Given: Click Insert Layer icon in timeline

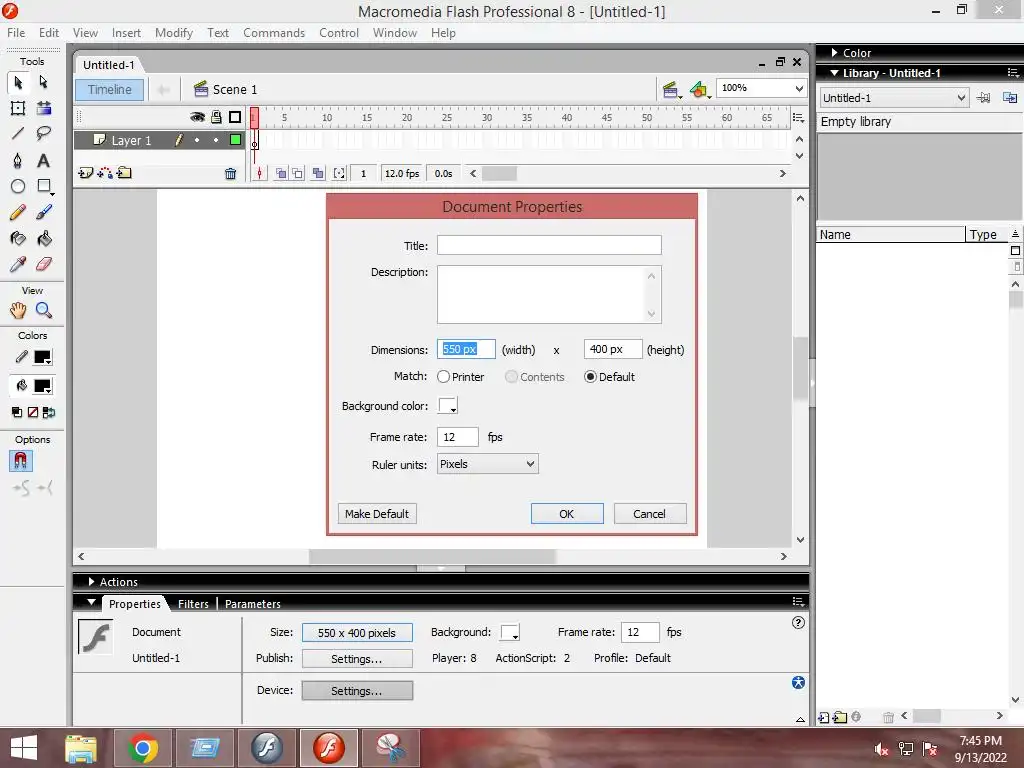Looking at the screenshot, I should tap(86, 173).
